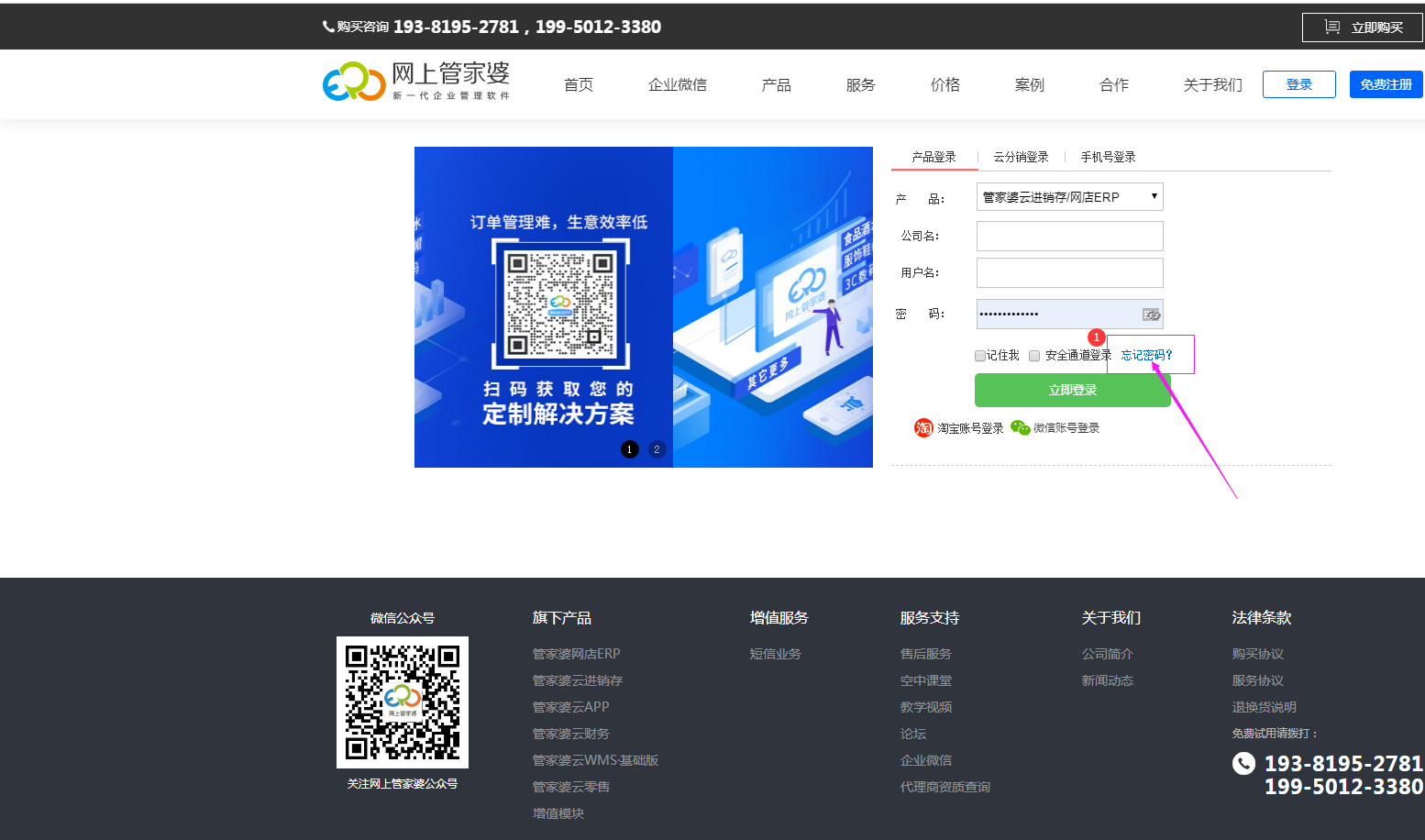
Task: Click the shopping cart 立即购买 button
Action: 1363,28
